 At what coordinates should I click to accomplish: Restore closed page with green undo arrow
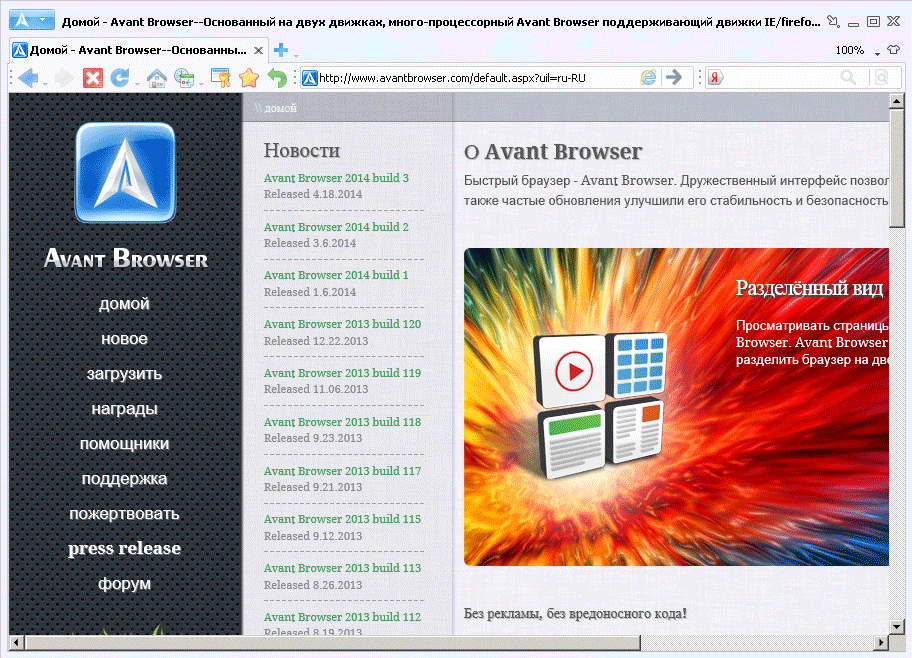click(x=277, y=77)
